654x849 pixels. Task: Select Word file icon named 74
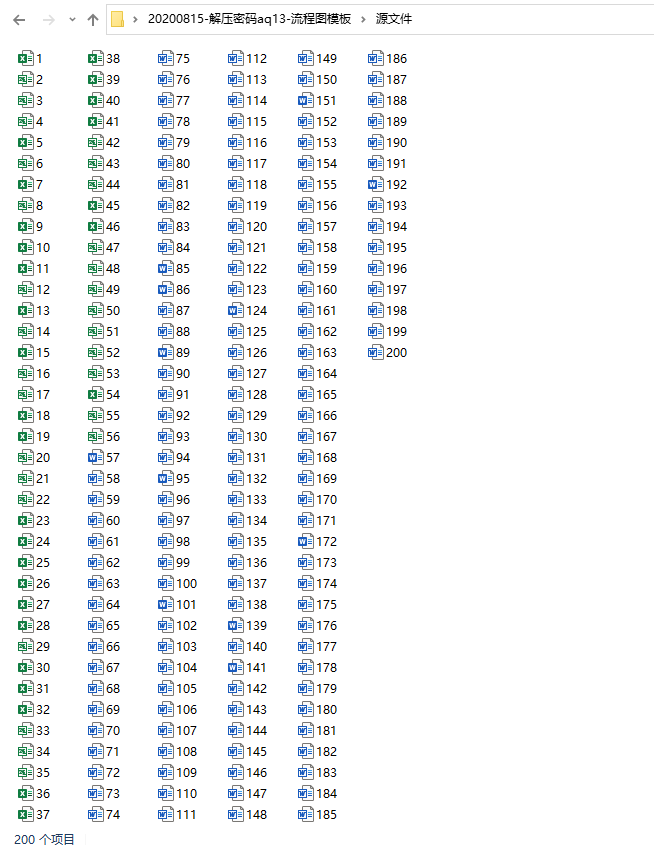pos(95,814)
